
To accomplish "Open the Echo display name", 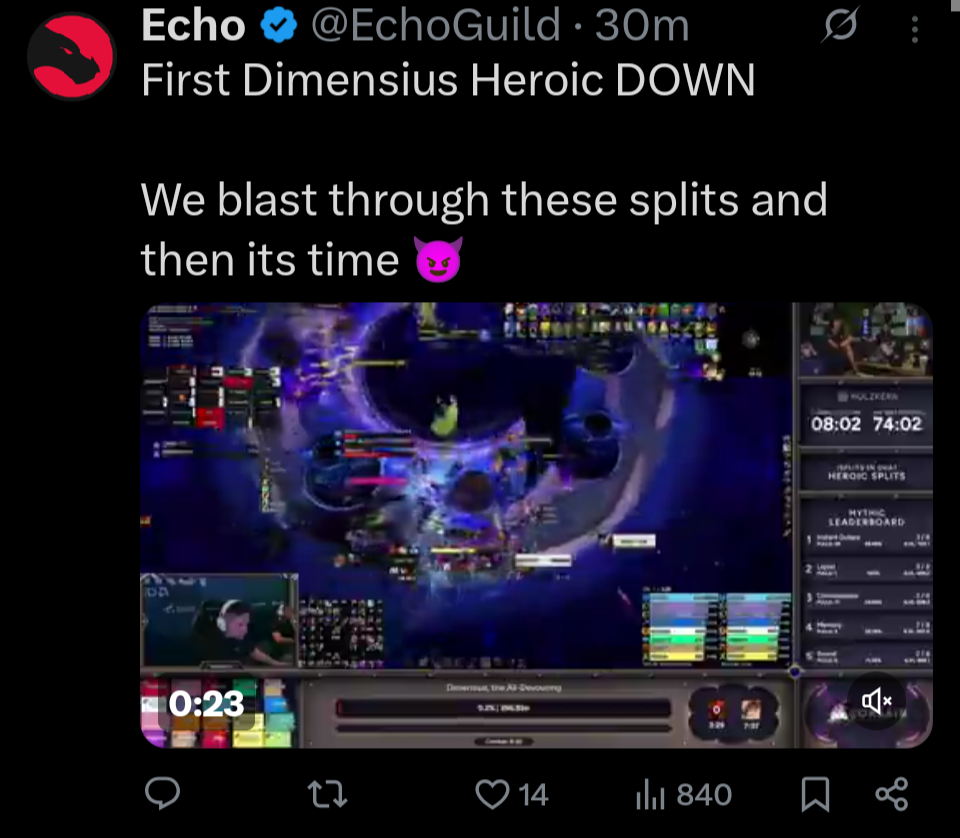I will tap(193, 25).
